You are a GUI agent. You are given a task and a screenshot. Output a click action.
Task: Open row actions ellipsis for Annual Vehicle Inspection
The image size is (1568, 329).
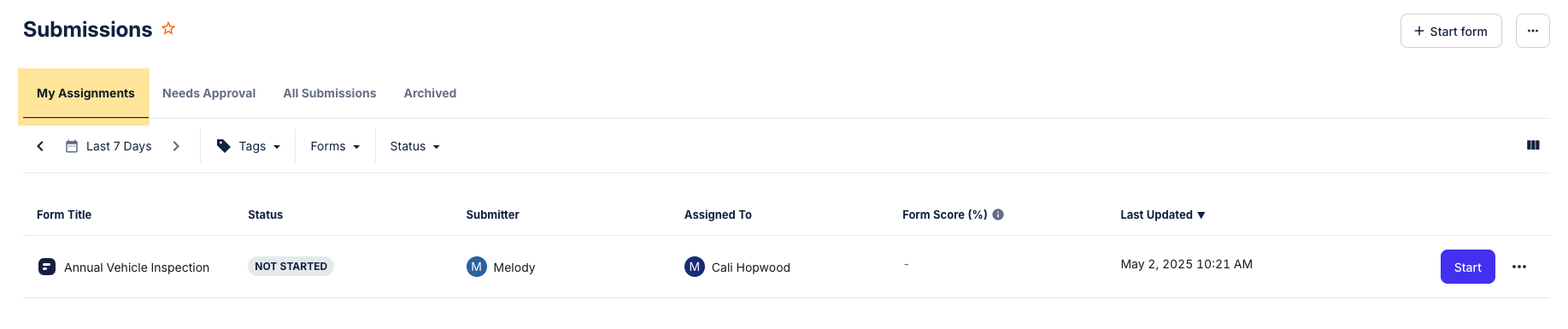(x=1518, y=267)
